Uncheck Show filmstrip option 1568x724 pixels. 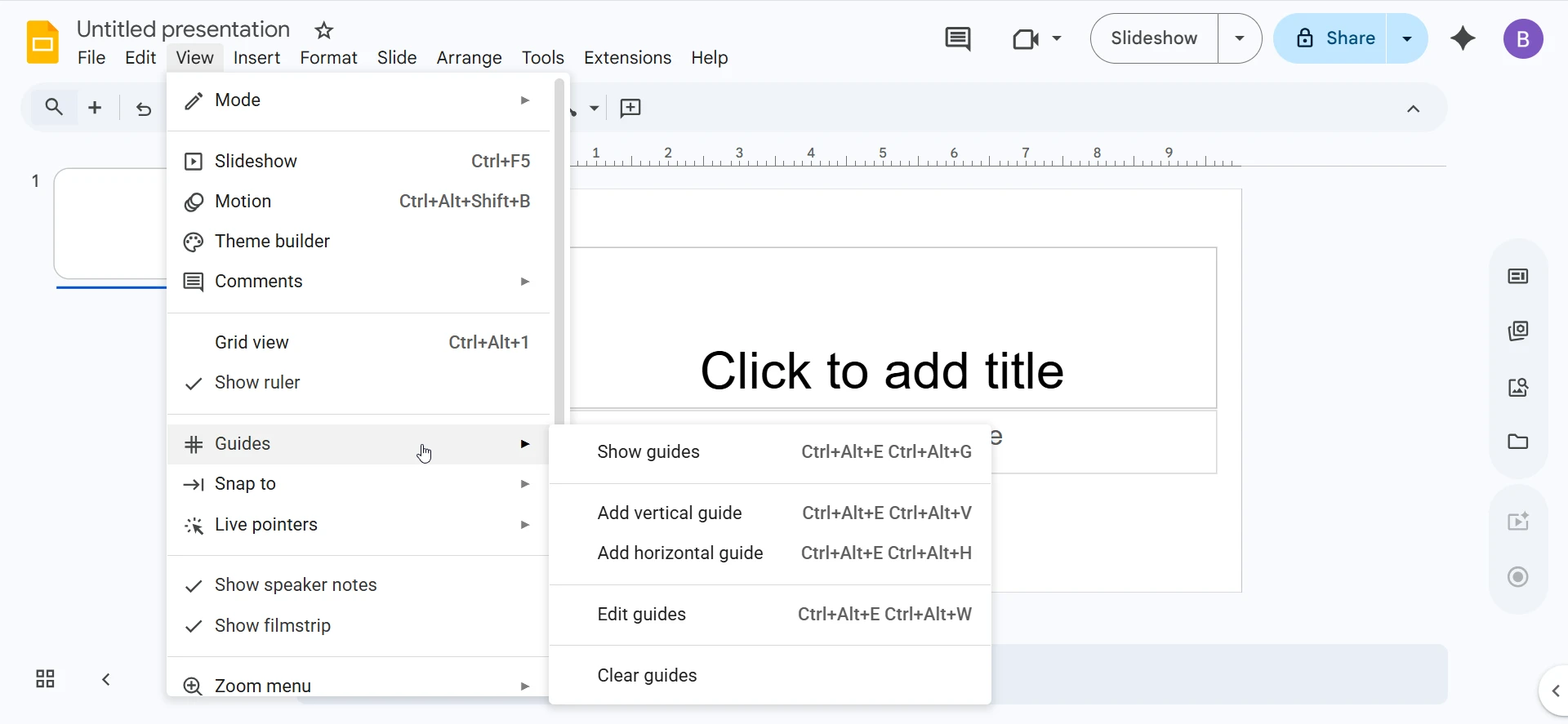pos(272,626)
